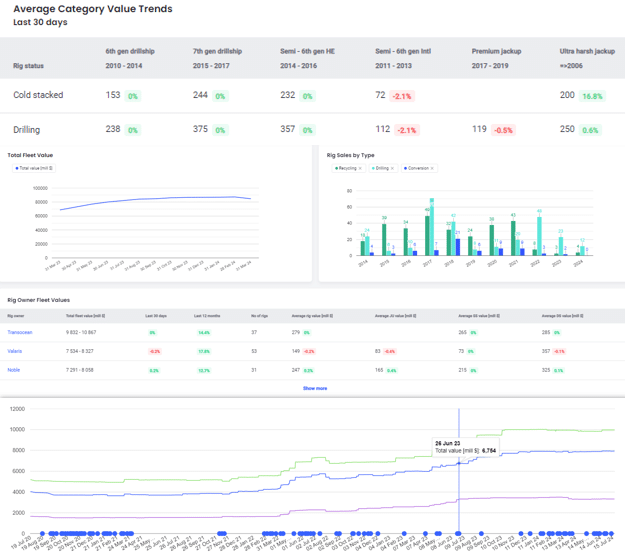Image resolution: width=625 pixels, height=557 pixels.
Task: Toggle Total value legend on fleet chart
Action: click(x=39, y=169)
